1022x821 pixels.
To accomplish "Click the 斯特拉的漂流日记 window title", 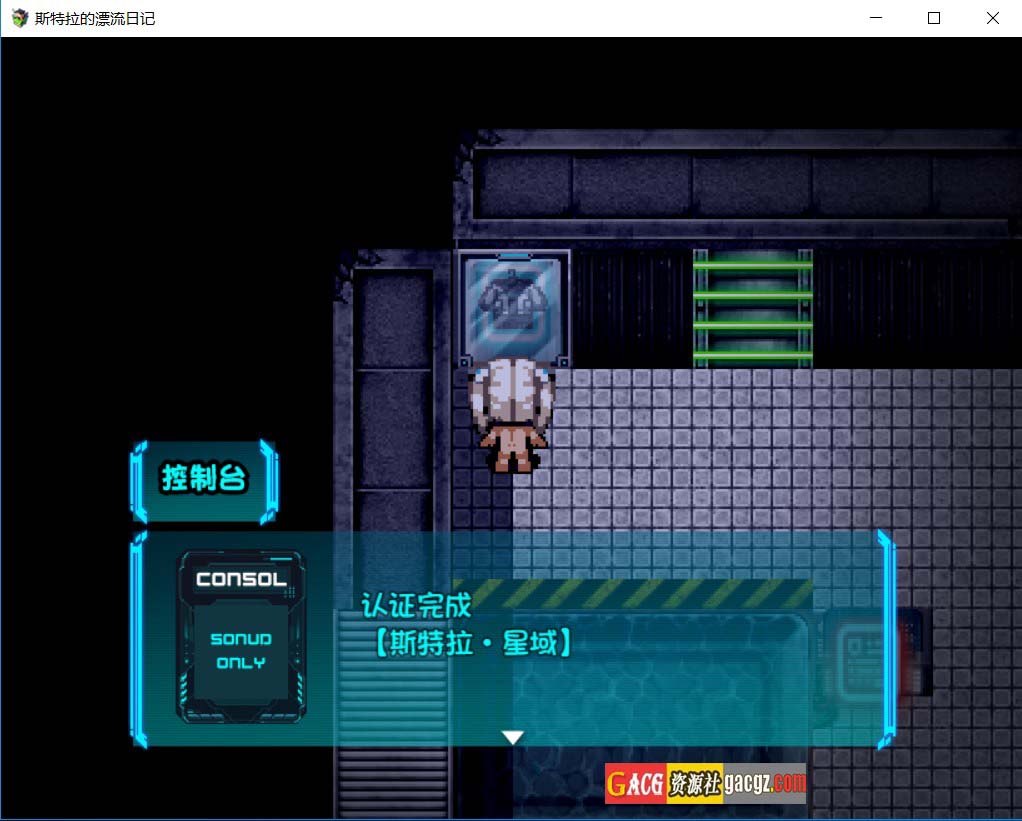I will tap(95, 18).
